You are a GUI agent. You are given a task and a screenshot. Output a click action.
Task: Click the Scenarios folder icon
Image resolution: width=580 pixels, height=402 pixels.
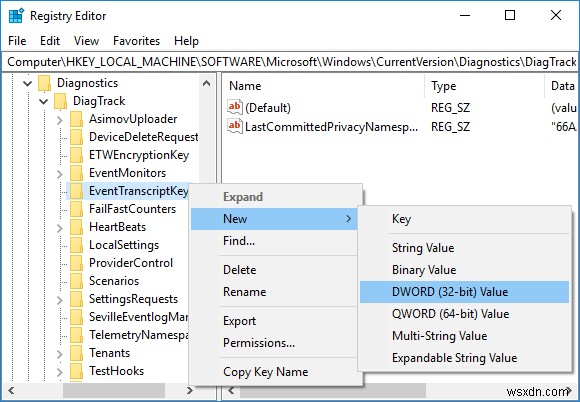click(77, 281)
